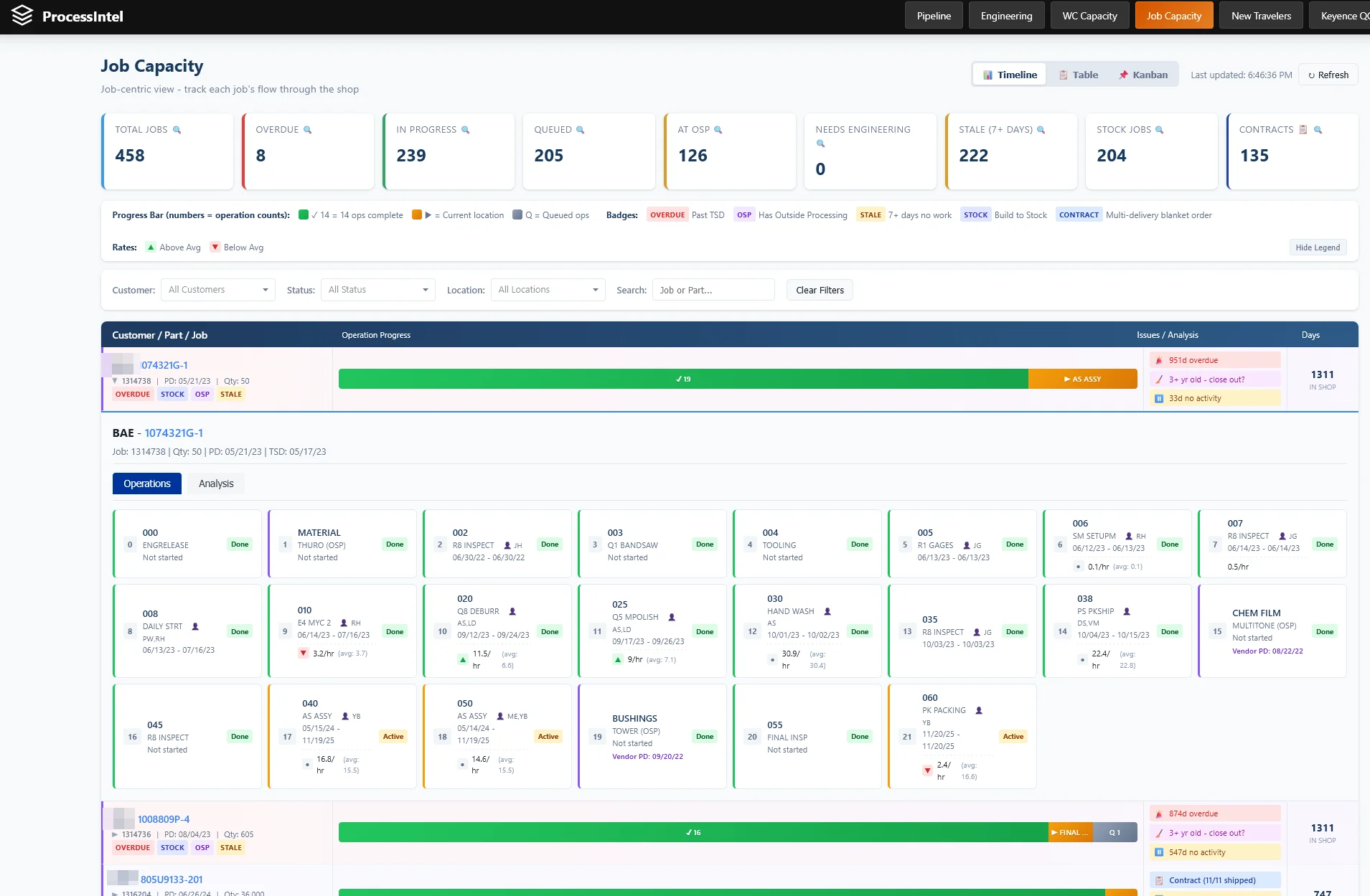Go to WC Capacity page

pyautogui.click(x=1089, y=16)
